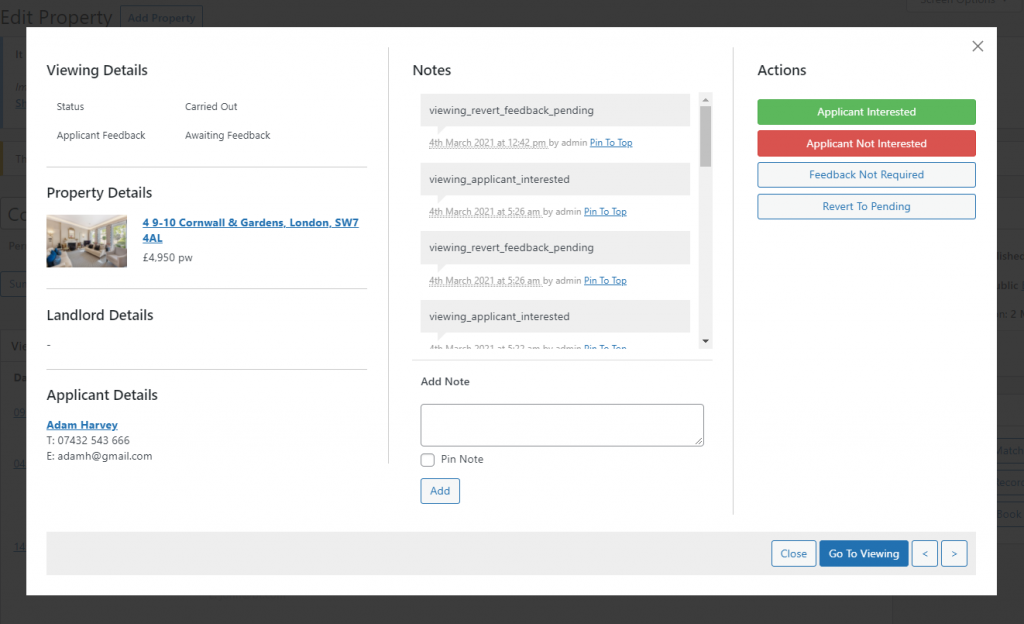Select Feedback Not Required
Viewport: 1024px width, 624px height.
866,174
